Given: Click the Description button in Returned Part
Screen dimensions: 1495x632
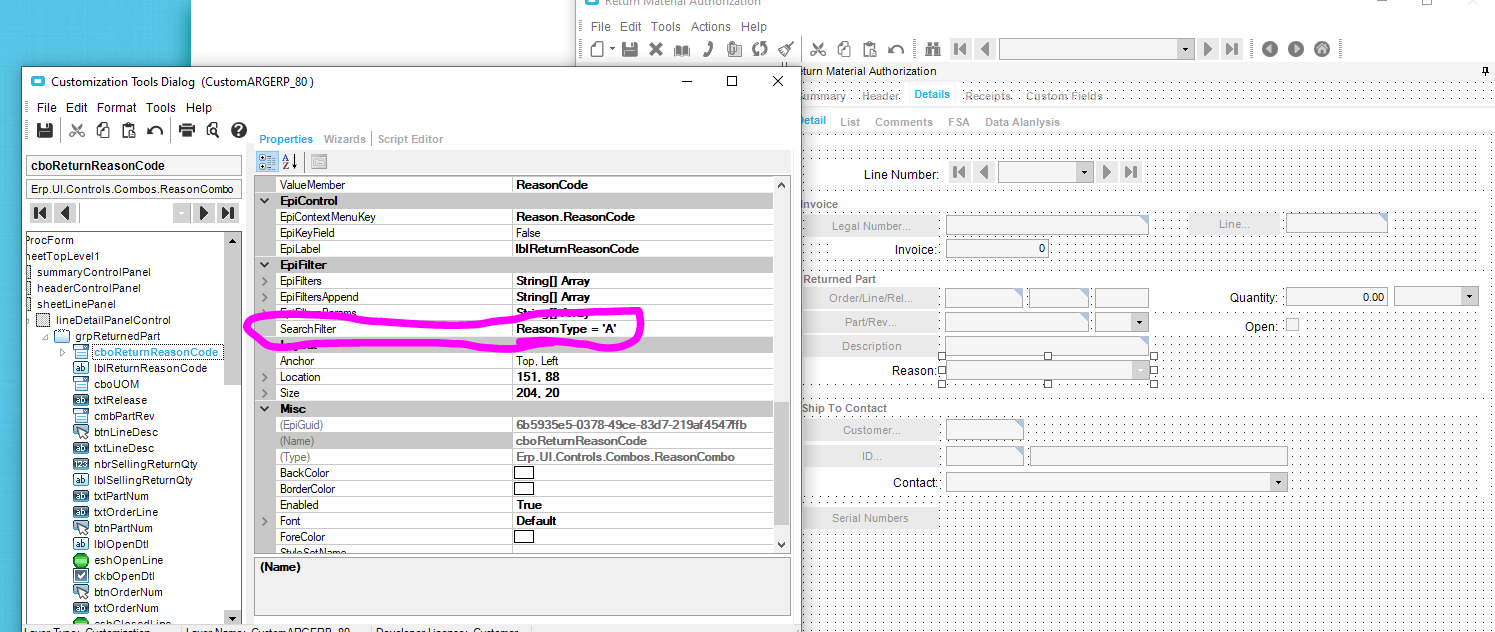Looking at the screenshot, I should tap(871, 346).
